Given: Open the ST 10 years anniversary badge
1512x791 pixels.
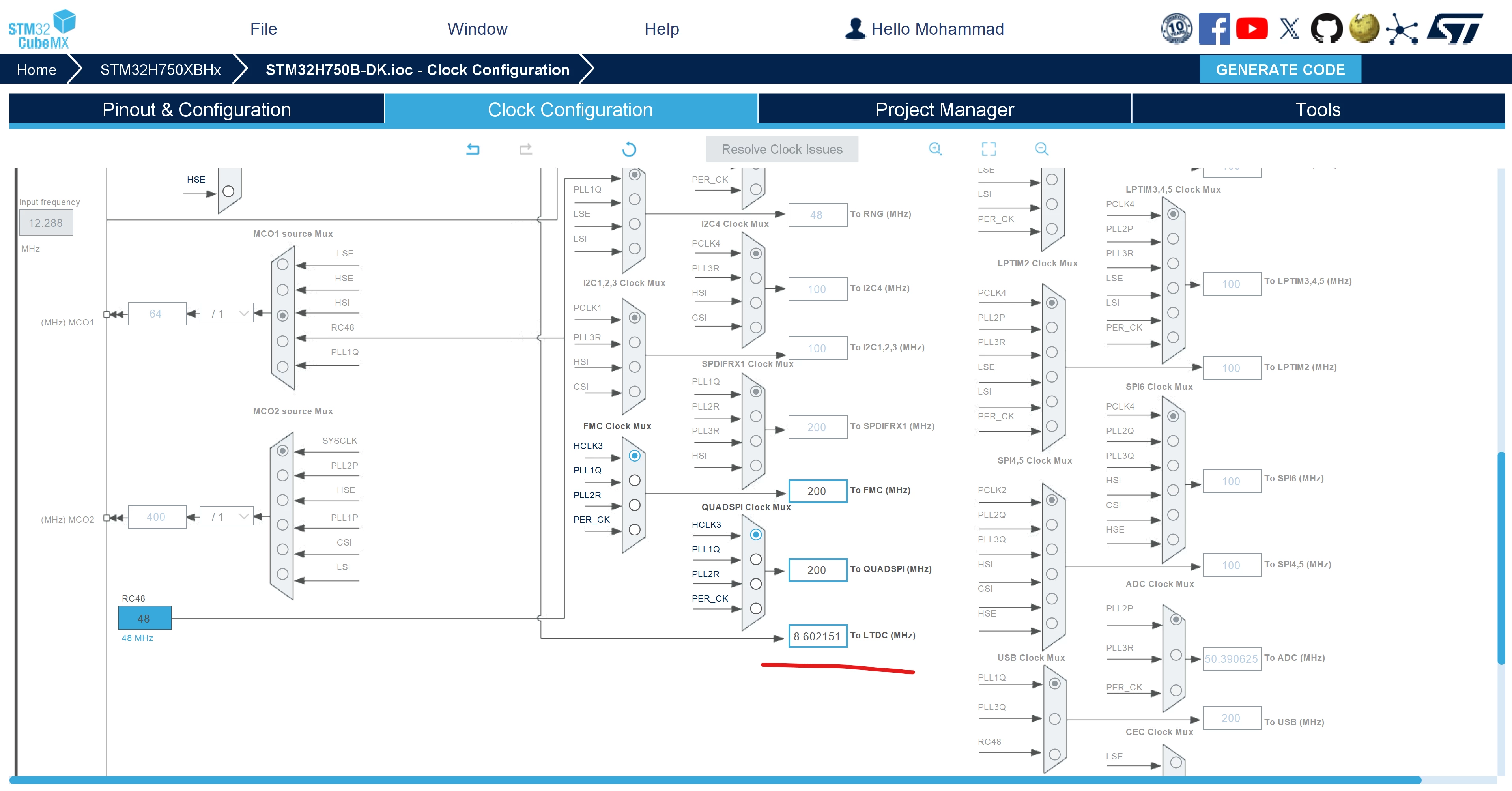Looking at the screenshot, I should pos(1177,28).
